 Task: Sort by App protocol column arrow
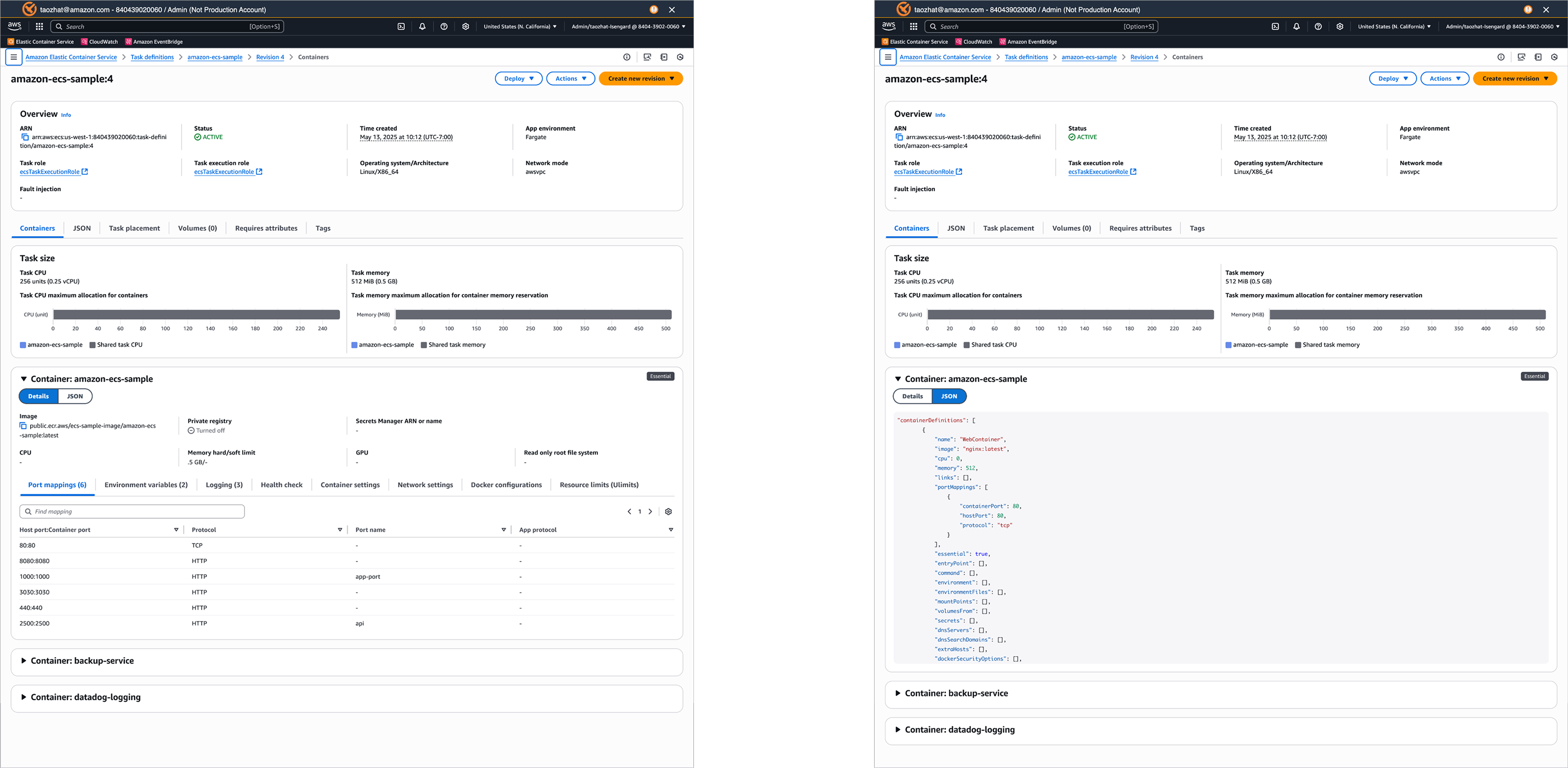click(671, 530)
